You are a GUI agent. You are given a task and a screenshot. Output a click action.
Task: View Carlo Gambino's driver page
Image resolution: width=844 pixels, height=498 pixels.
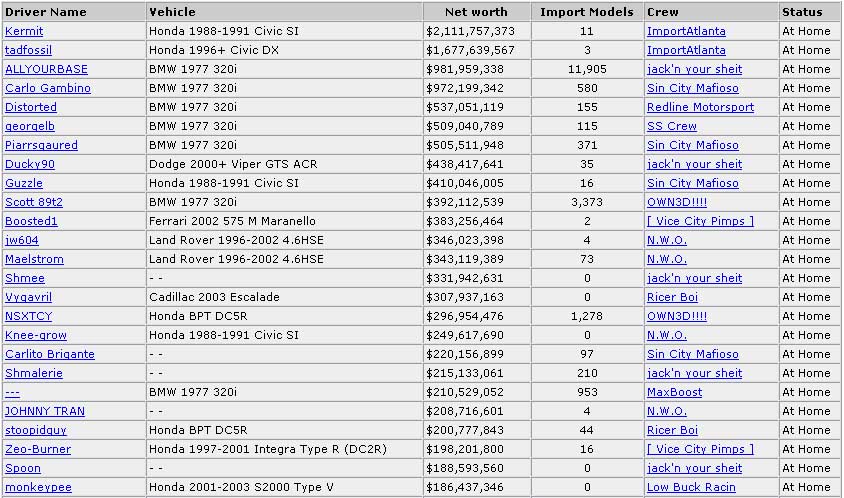click(48, 88)
